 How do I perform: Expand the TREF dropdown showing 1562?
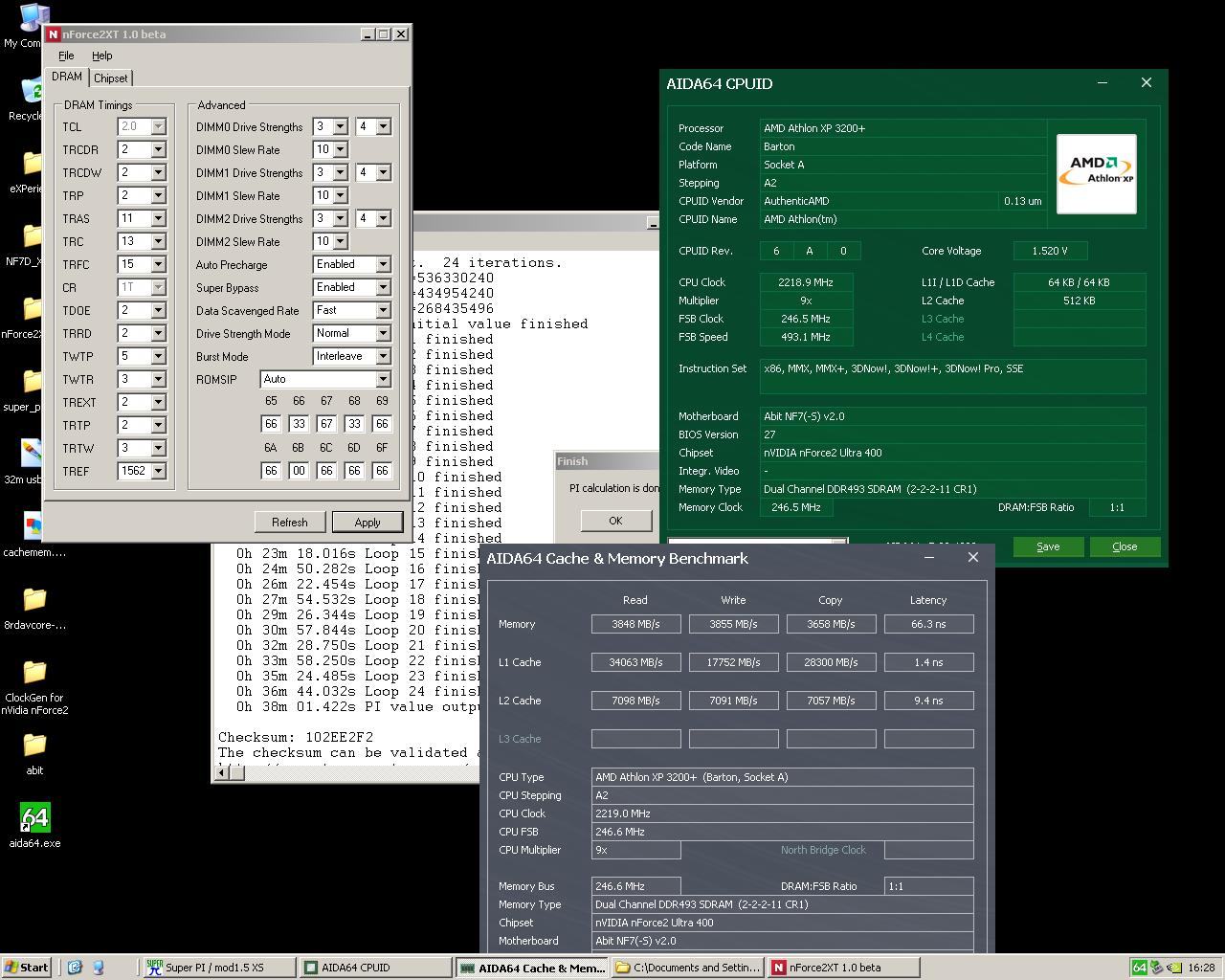point(158,471)
